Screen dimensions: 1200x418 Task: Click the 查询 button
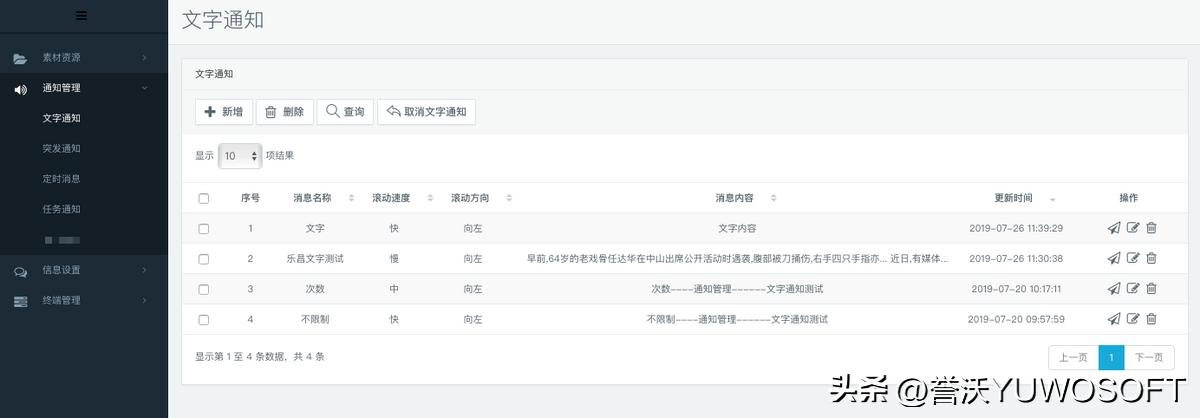345,112
